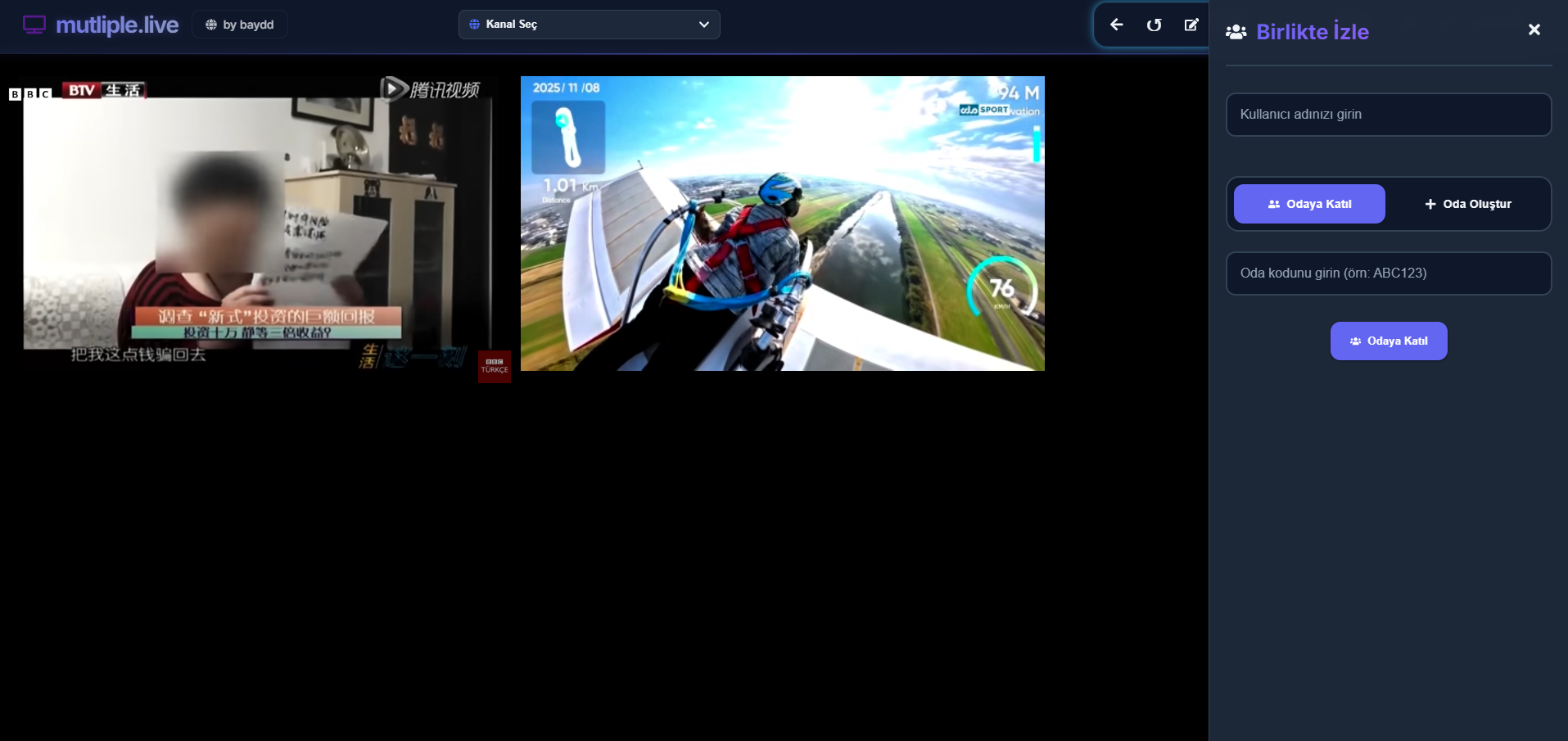Switch to the Odaya Katıl tab
The image size is (1568, 741).
1309,204
